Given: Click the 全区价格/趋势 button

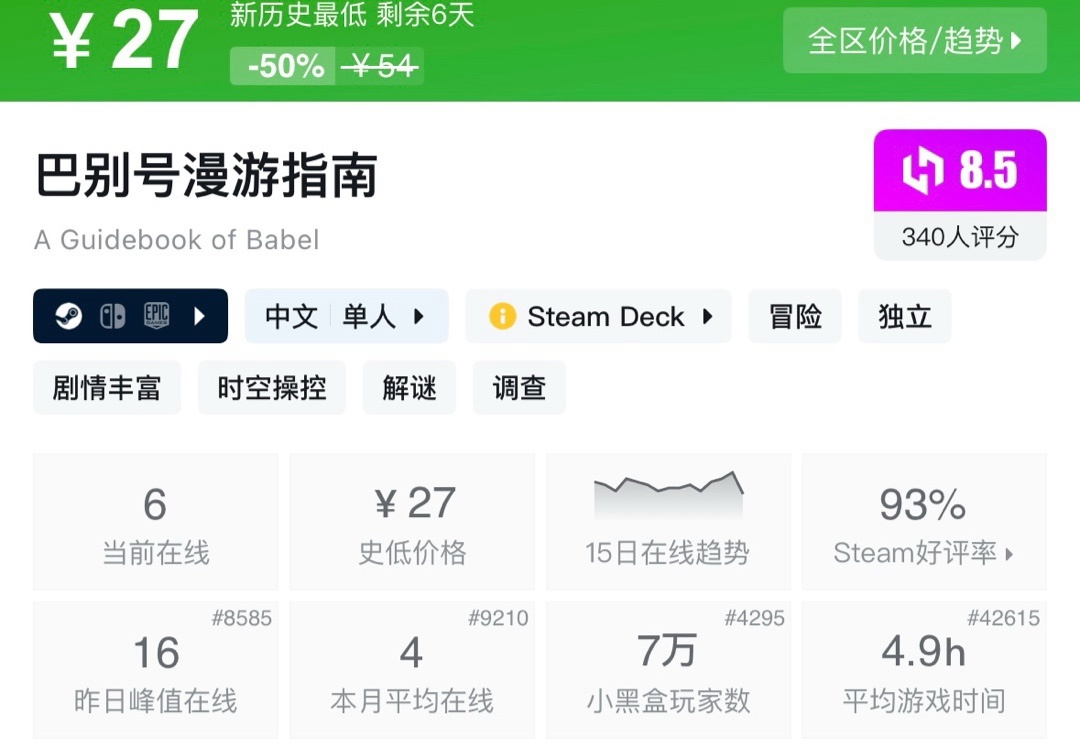Looking at the screenshot, I should point(913,40).
